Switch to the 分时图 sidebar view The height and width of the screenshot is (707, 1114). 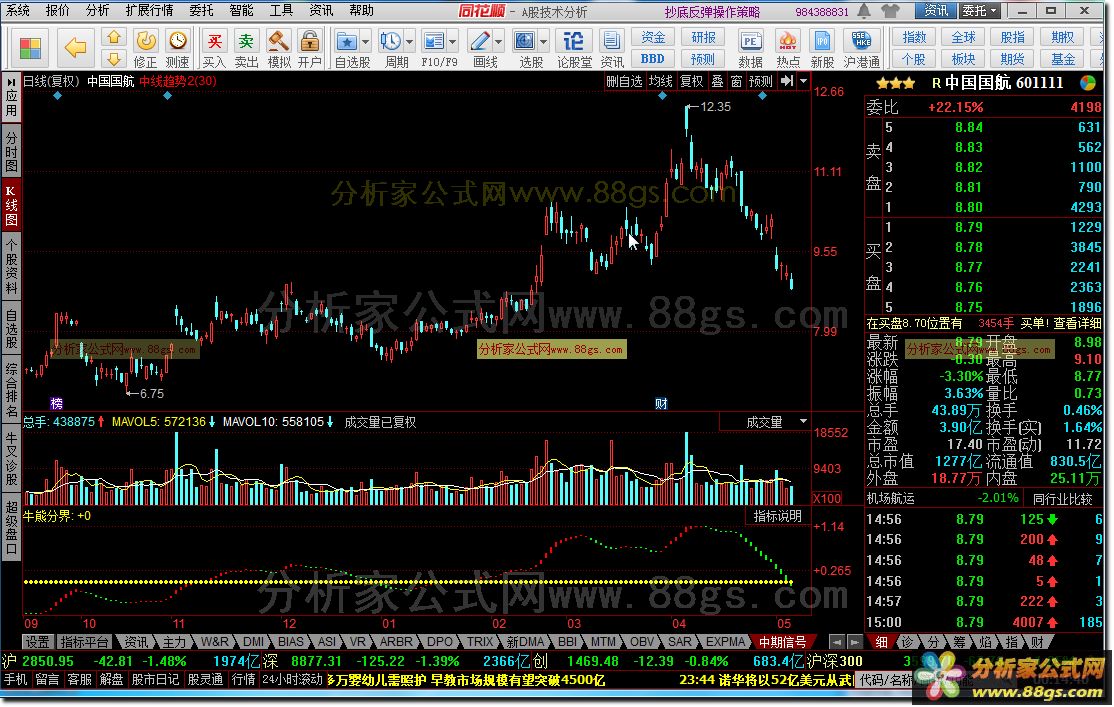tap(11, 152)
